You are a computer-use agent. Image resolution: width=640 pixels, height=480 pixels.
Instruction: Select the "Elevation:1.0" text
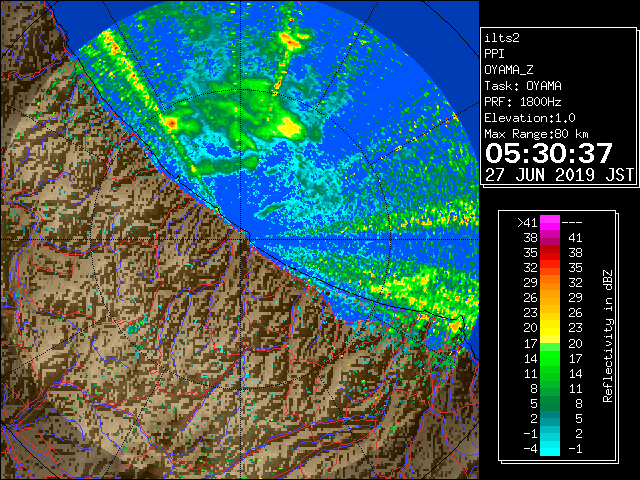point(530,118)
